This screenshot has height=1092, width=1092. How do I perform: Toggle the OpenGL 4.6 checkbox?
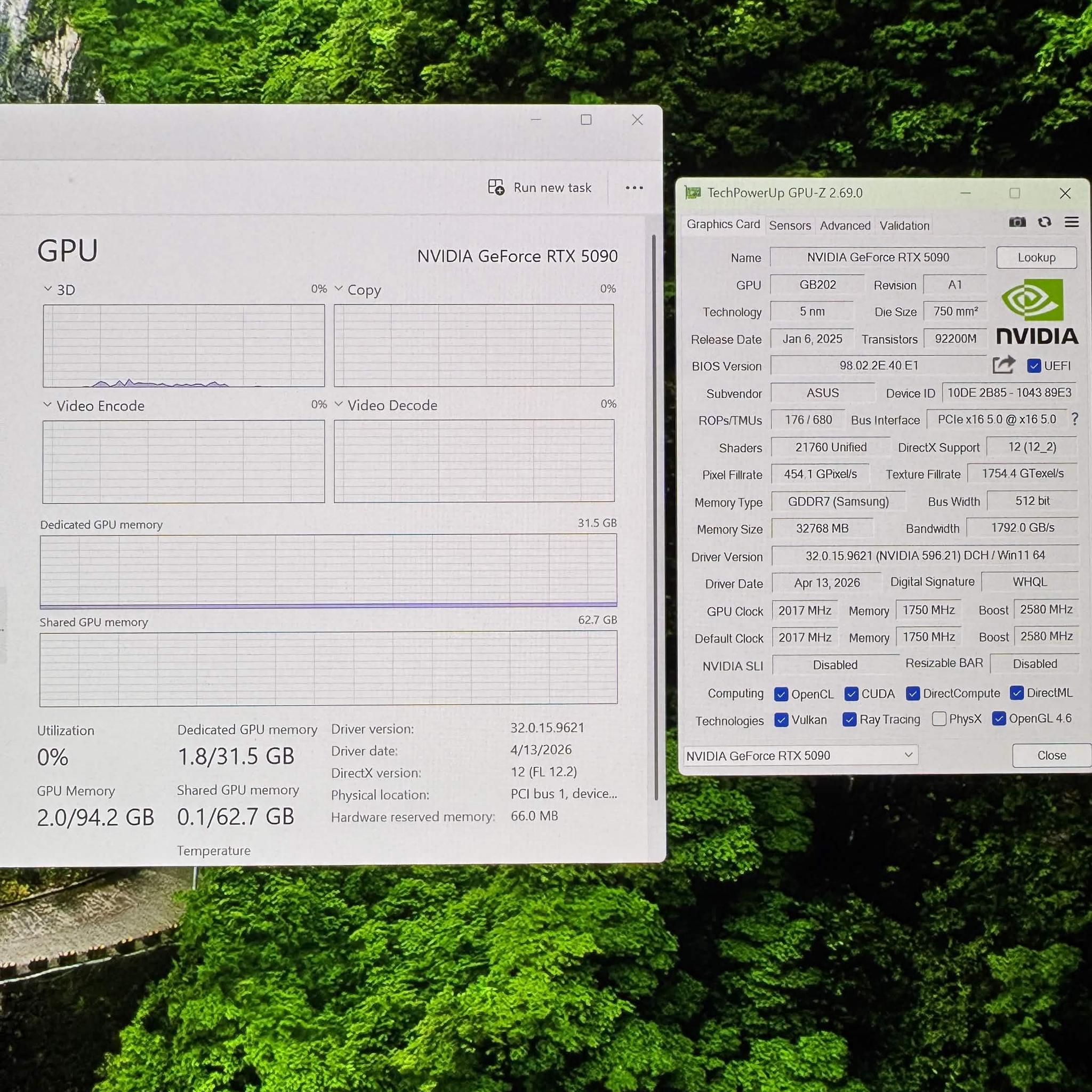tap(999, 718)
